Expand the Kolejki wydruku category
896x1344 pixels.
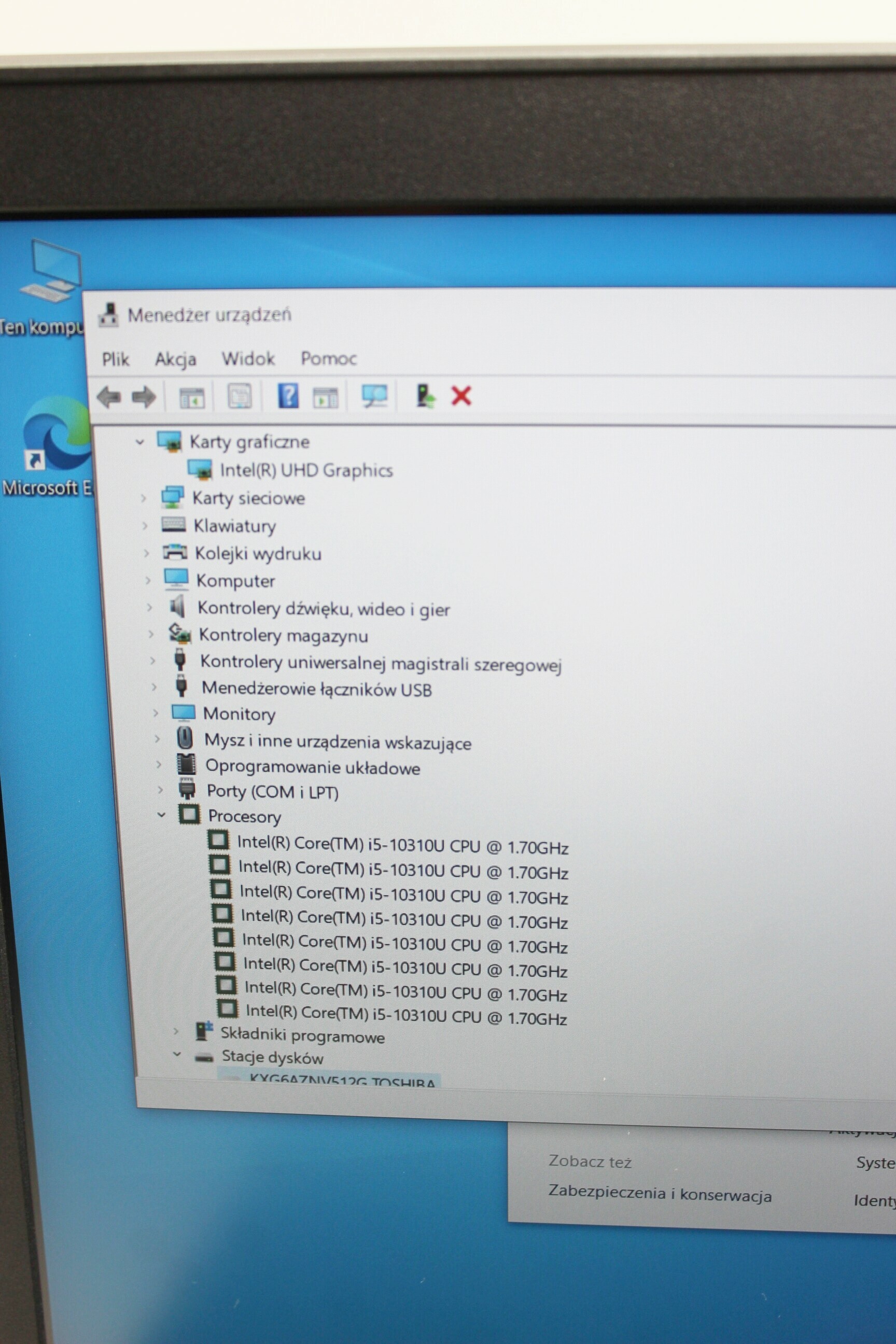146,553
